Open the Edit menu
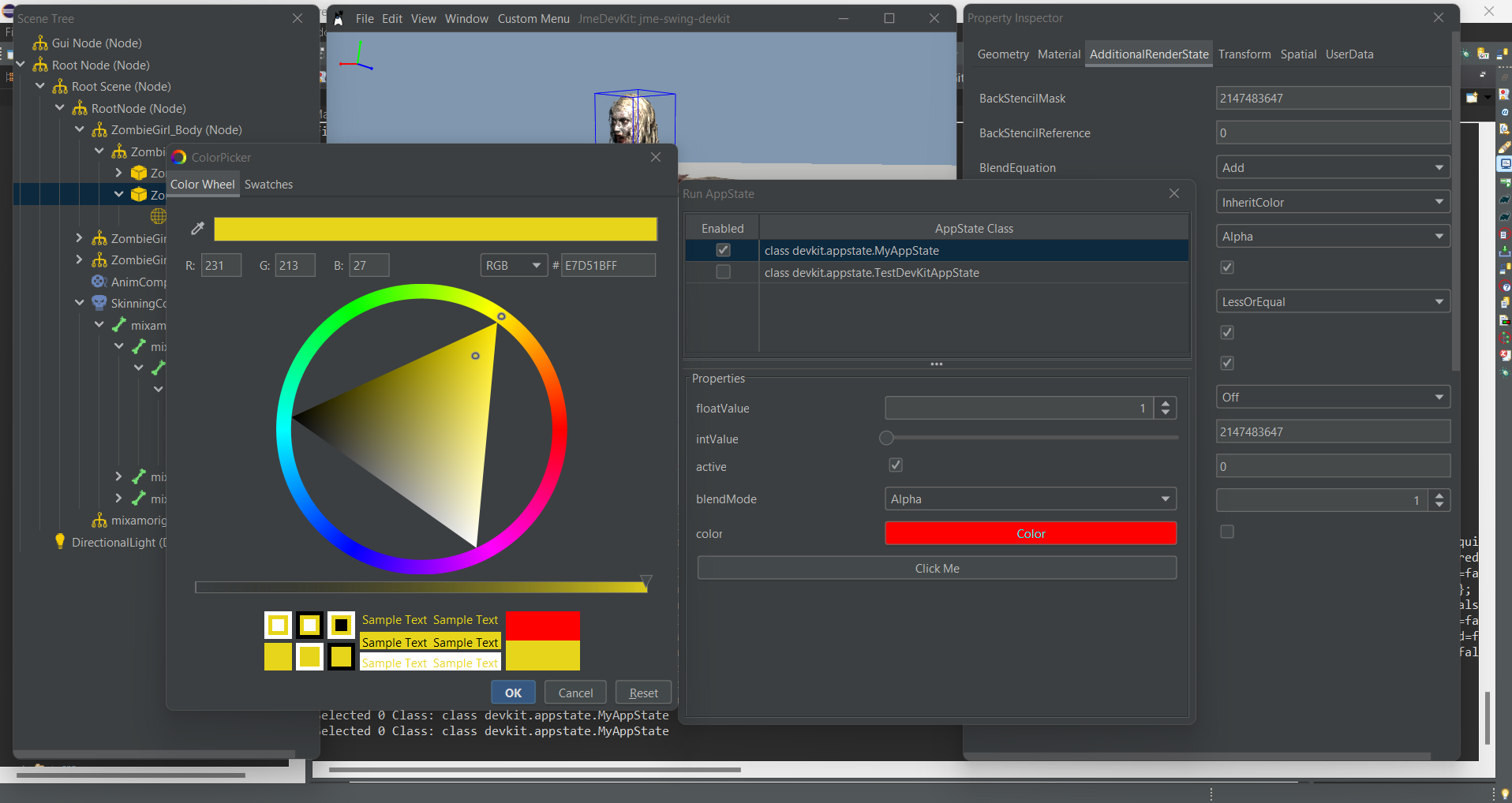 [x=392, y=19]
